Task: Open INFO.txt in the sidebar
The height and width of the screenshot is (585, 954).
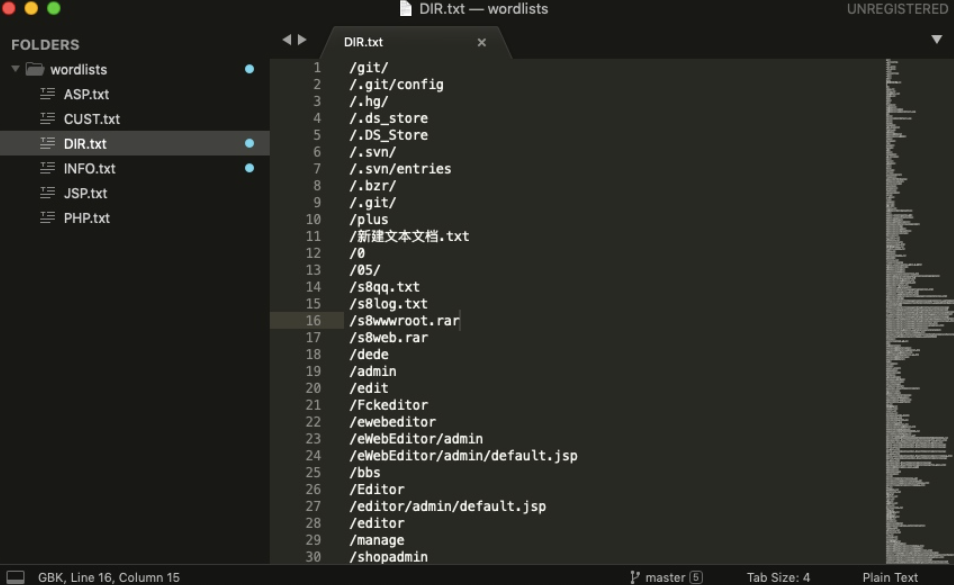Action: [89, 168]
